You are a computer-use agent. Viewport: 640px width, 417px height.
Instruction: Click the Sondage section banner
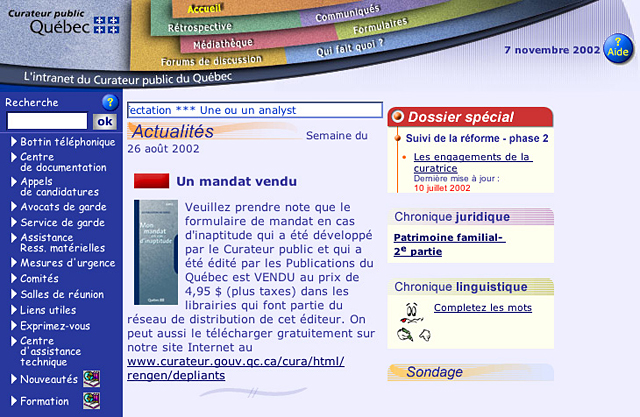pyautogui.click(x=470, y=372)
